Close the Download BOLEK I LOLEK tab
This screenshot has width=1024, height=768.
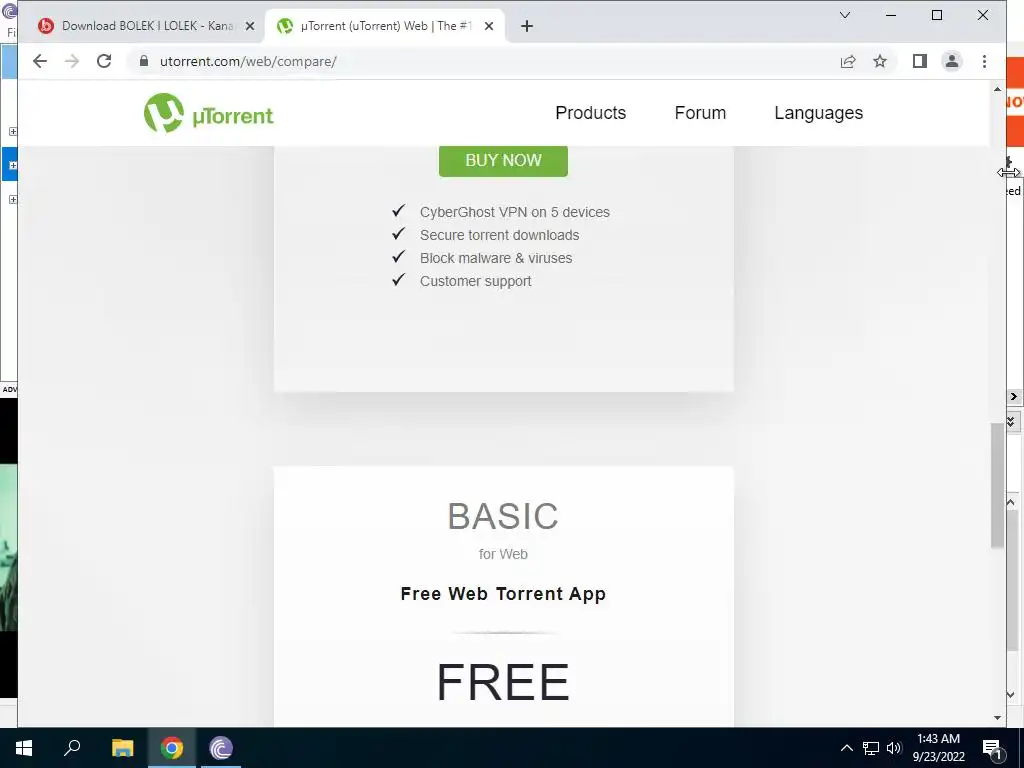tap(249, 26)
